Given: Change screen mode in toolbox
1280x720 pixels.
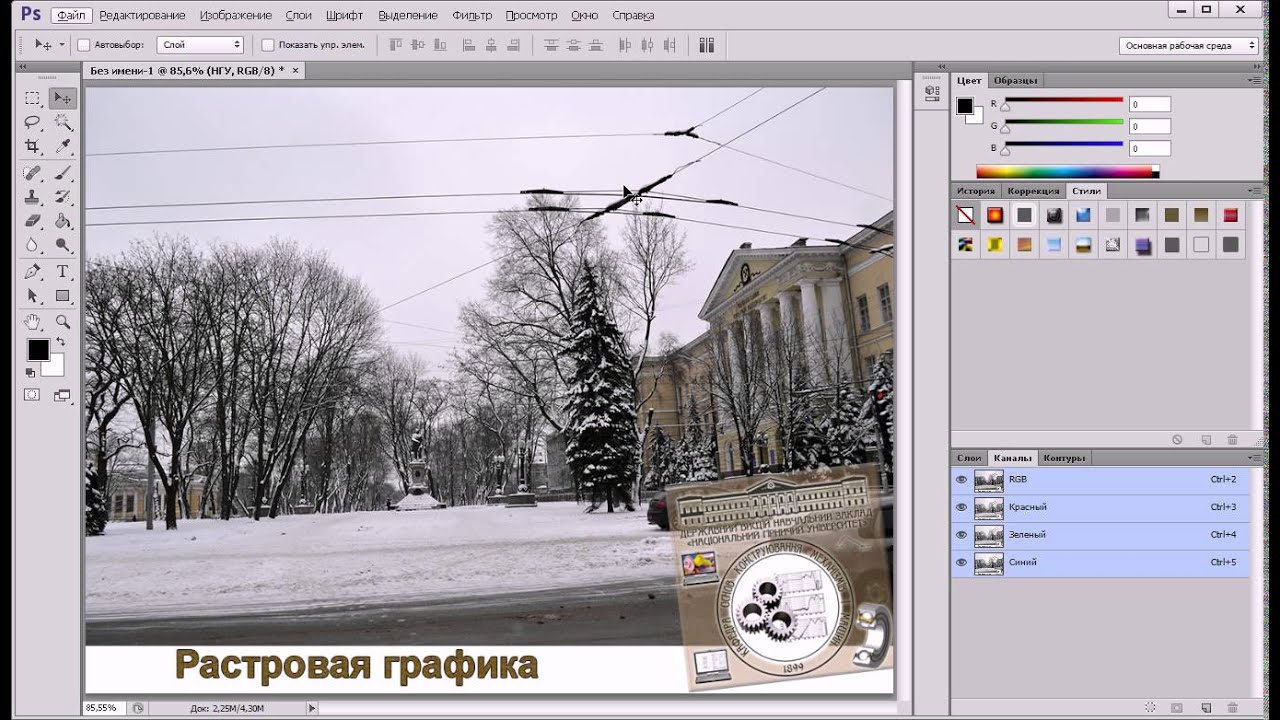Looking at the screenshot, I should click(x=62, y=395).
